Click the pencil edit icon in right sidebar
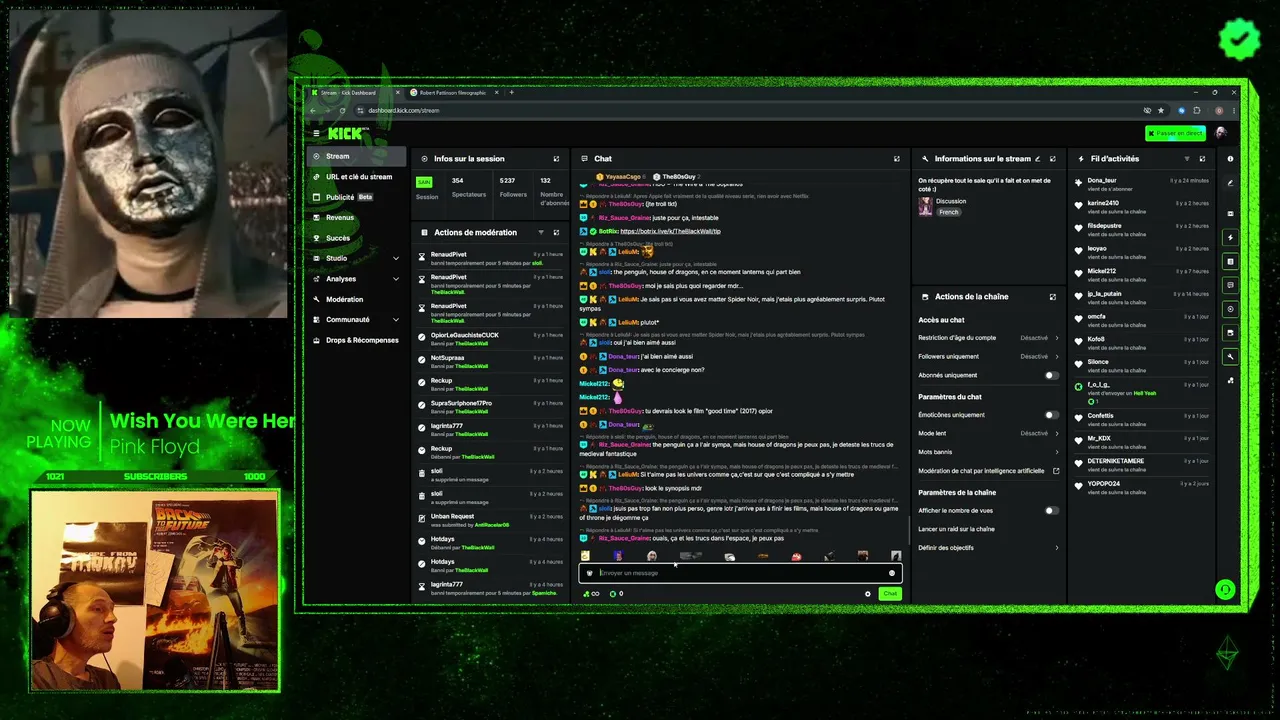Viewport: 1280px width, 720px height. [1231, 183]
